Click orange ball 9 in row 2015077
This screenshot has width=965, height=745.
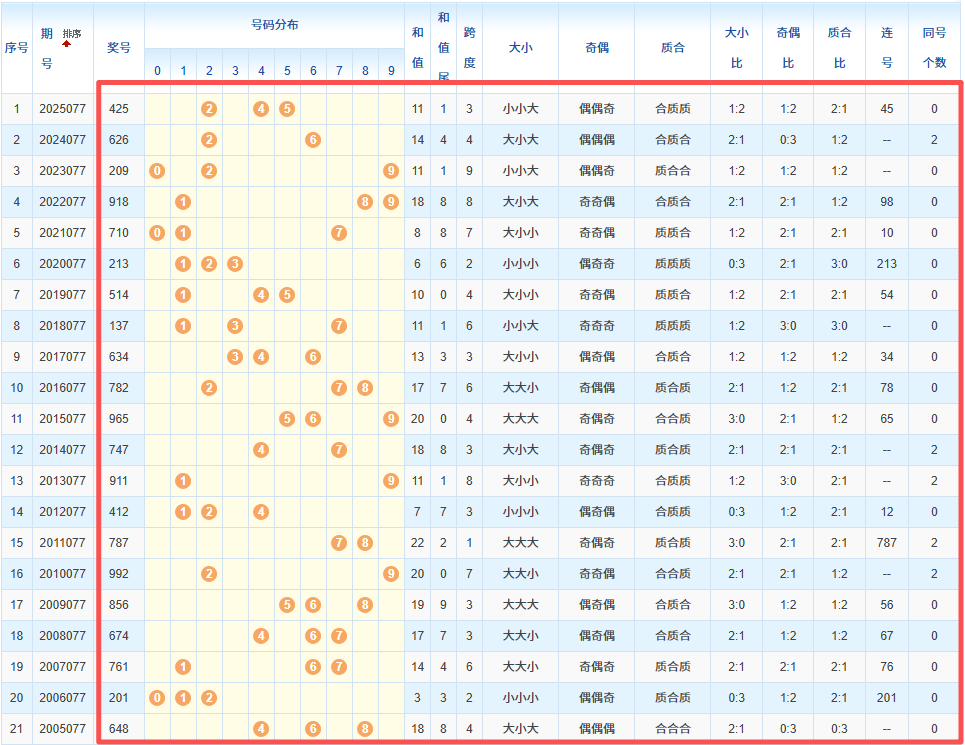pyautogui.click(x=391, y=420)
